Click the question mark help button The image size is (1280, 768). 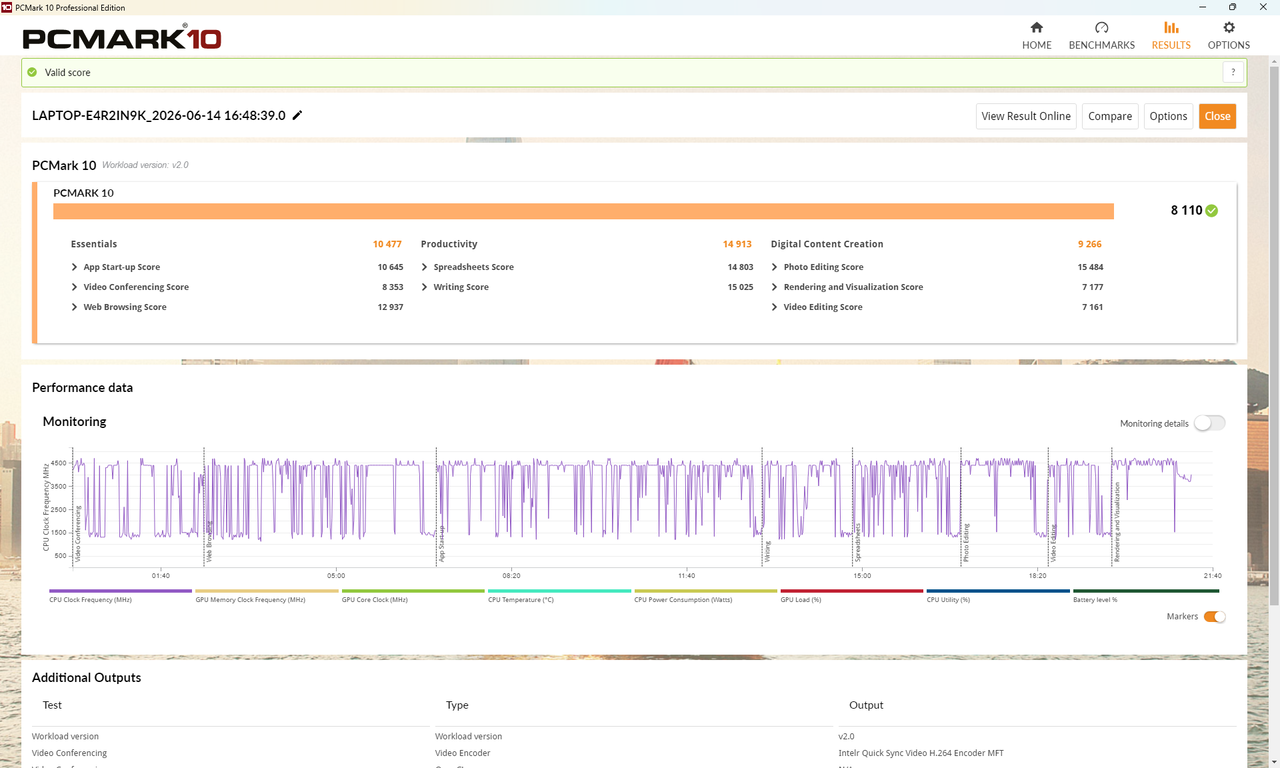pos(1233,72)
